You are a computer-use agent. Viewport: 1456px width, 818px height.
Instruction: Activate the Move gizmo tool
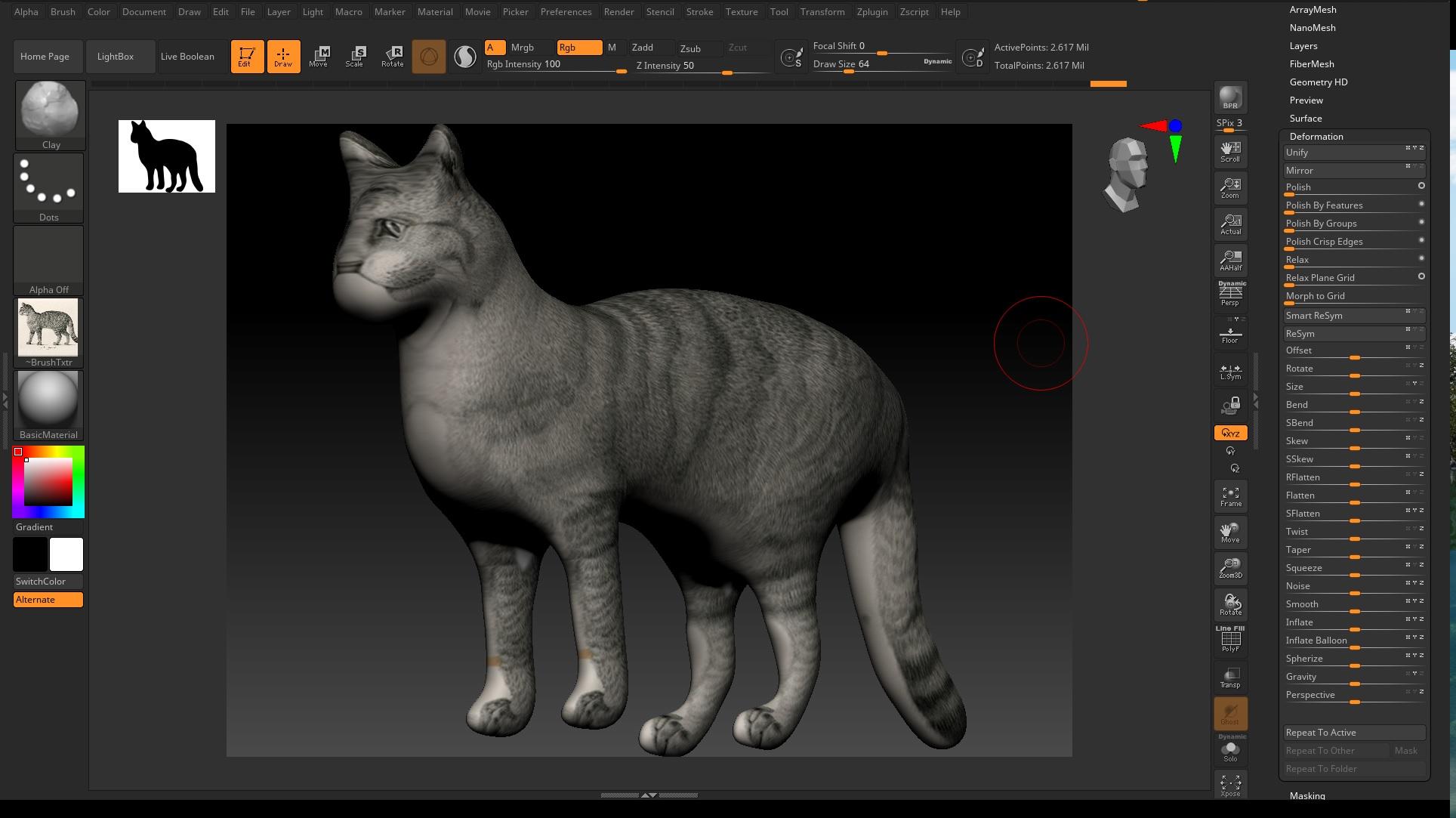pos(318,56)
